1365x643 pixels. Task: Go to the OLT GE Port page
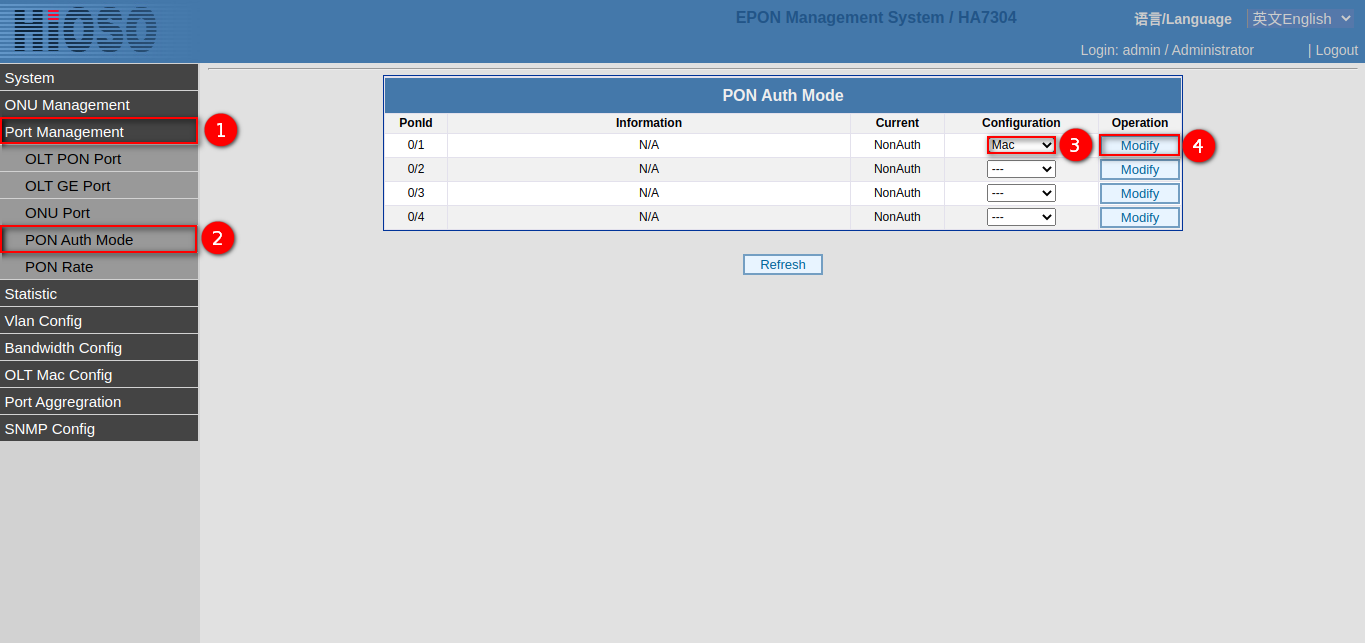(98, 186)
